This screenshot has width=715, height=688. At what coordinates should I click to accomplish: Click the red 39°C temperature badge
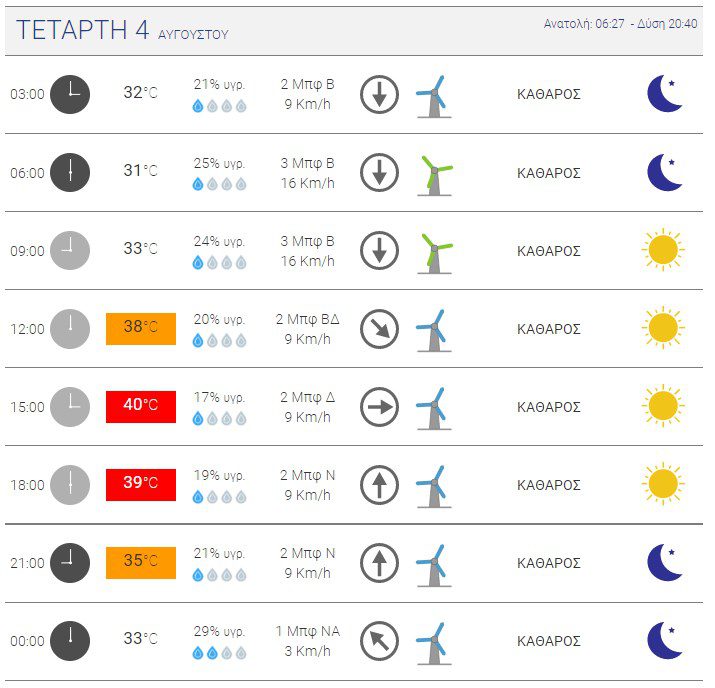point(141,485)
